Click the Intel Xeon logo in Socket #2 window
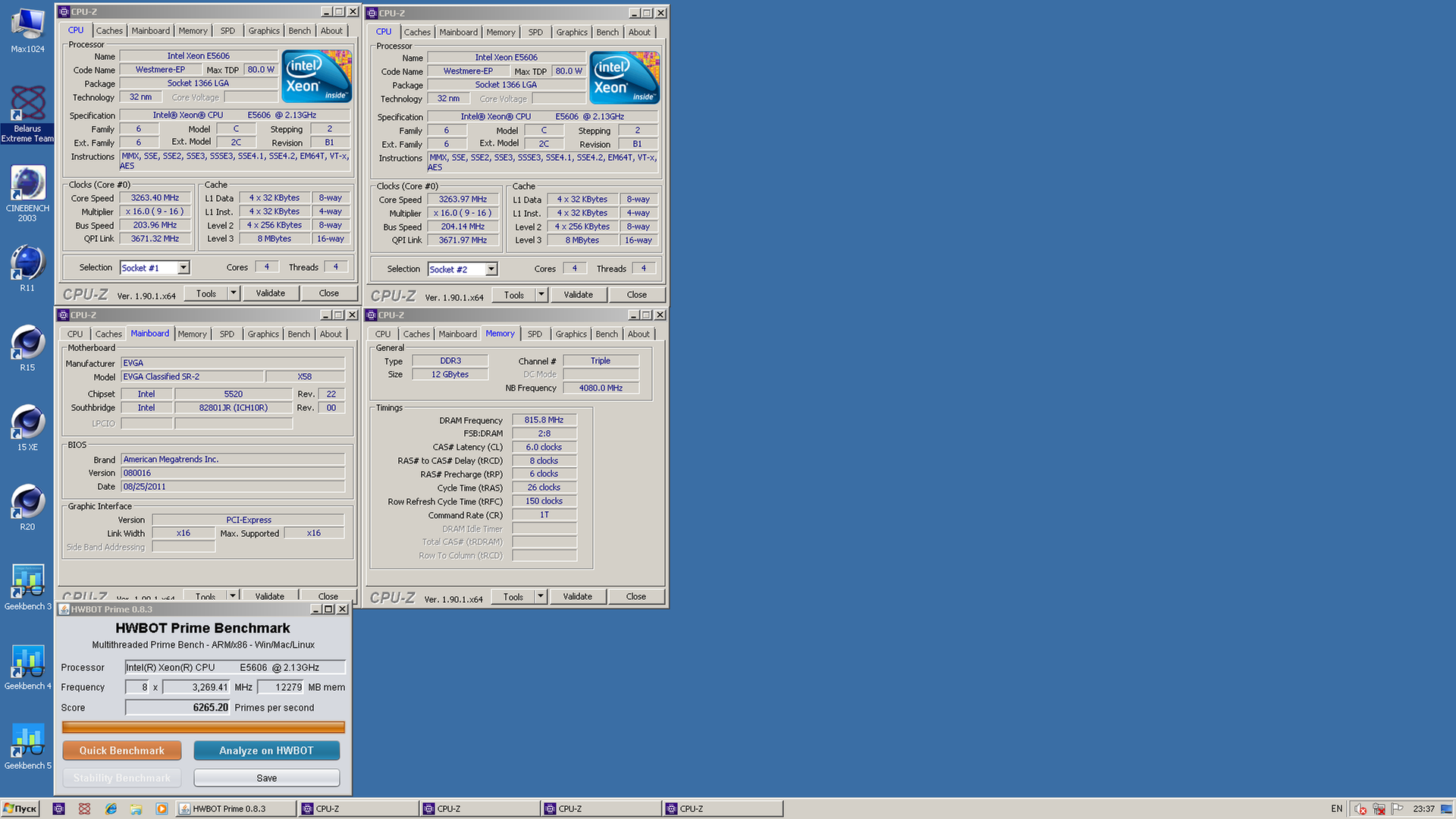This screenshot has height=819, width=1456. (x=624, y=77)
